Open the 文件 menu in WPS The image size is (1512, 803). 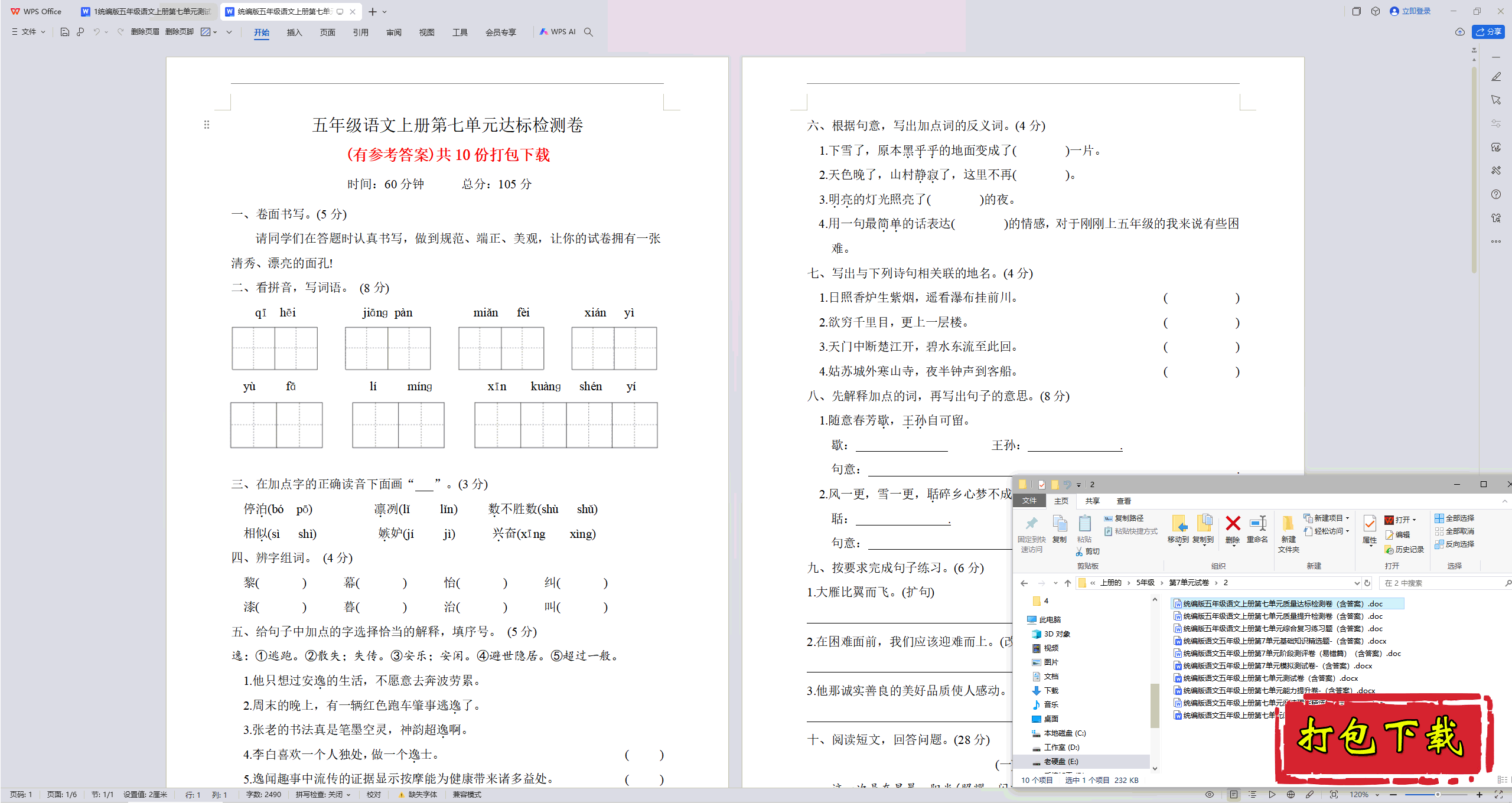pyautogui.click(x=28, y=32)
